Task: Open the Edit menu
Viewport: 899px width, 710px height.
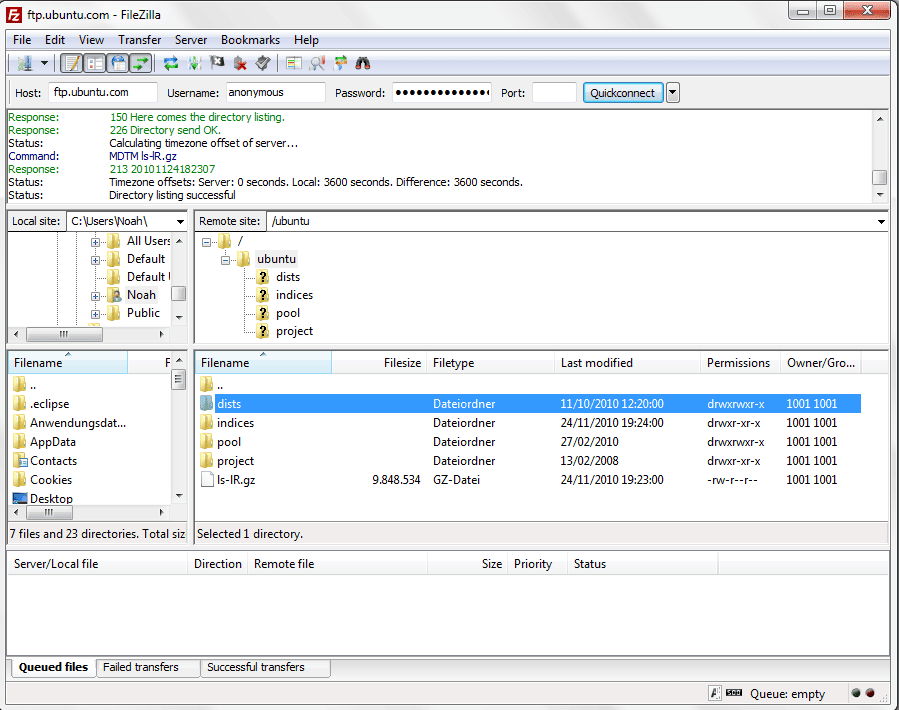Action: coord(54,40)
